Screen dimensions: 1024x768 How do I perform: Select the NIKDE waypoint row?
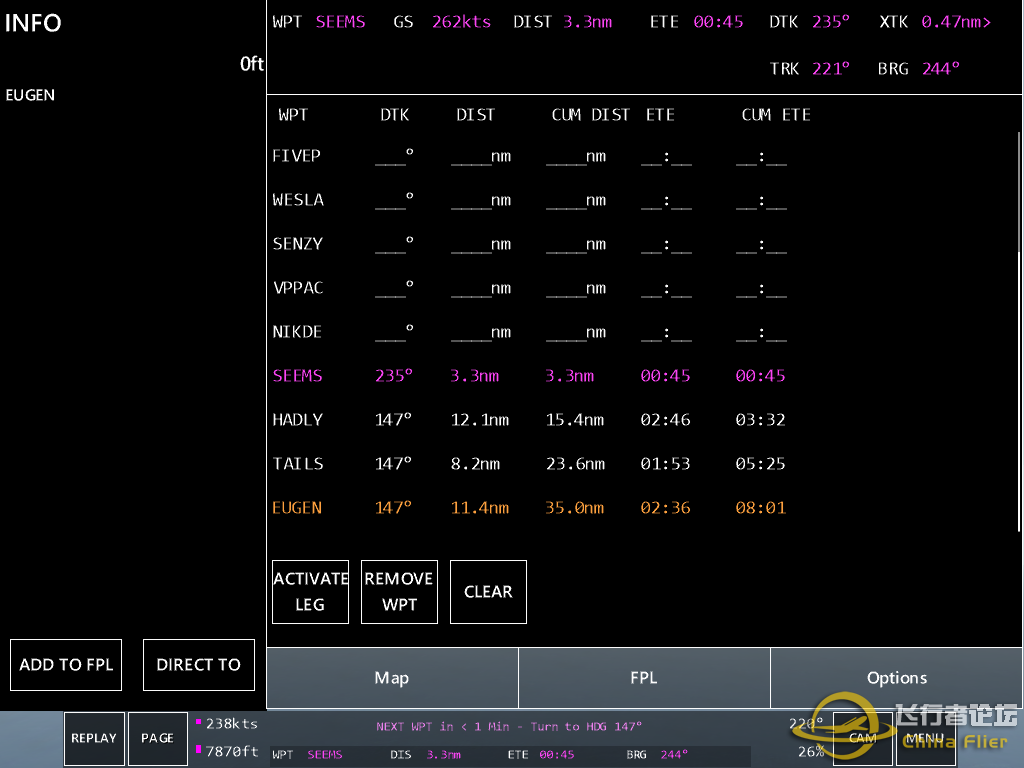tap(530, 332)
